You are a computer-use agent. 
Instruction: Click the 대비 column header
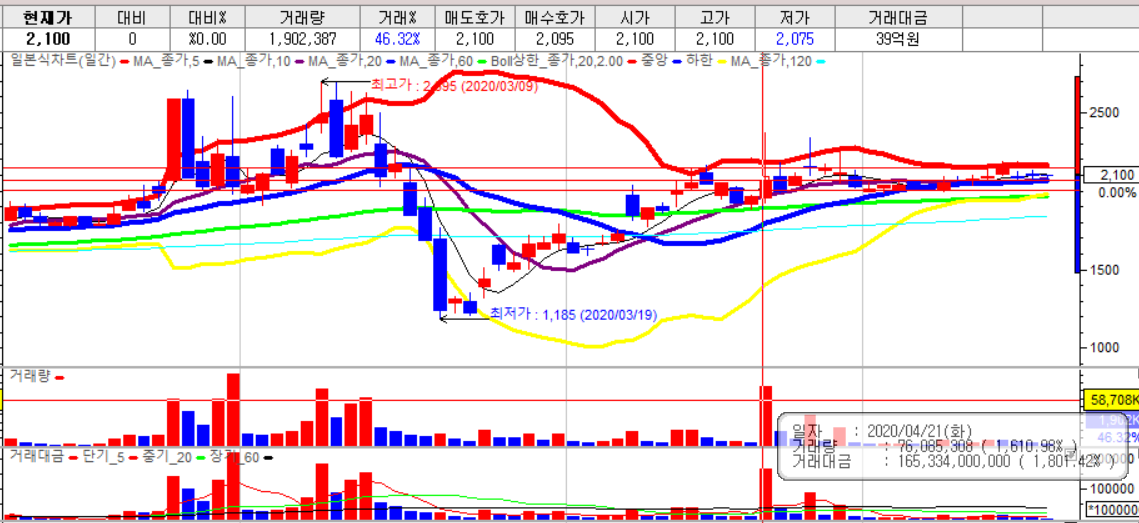131,17
